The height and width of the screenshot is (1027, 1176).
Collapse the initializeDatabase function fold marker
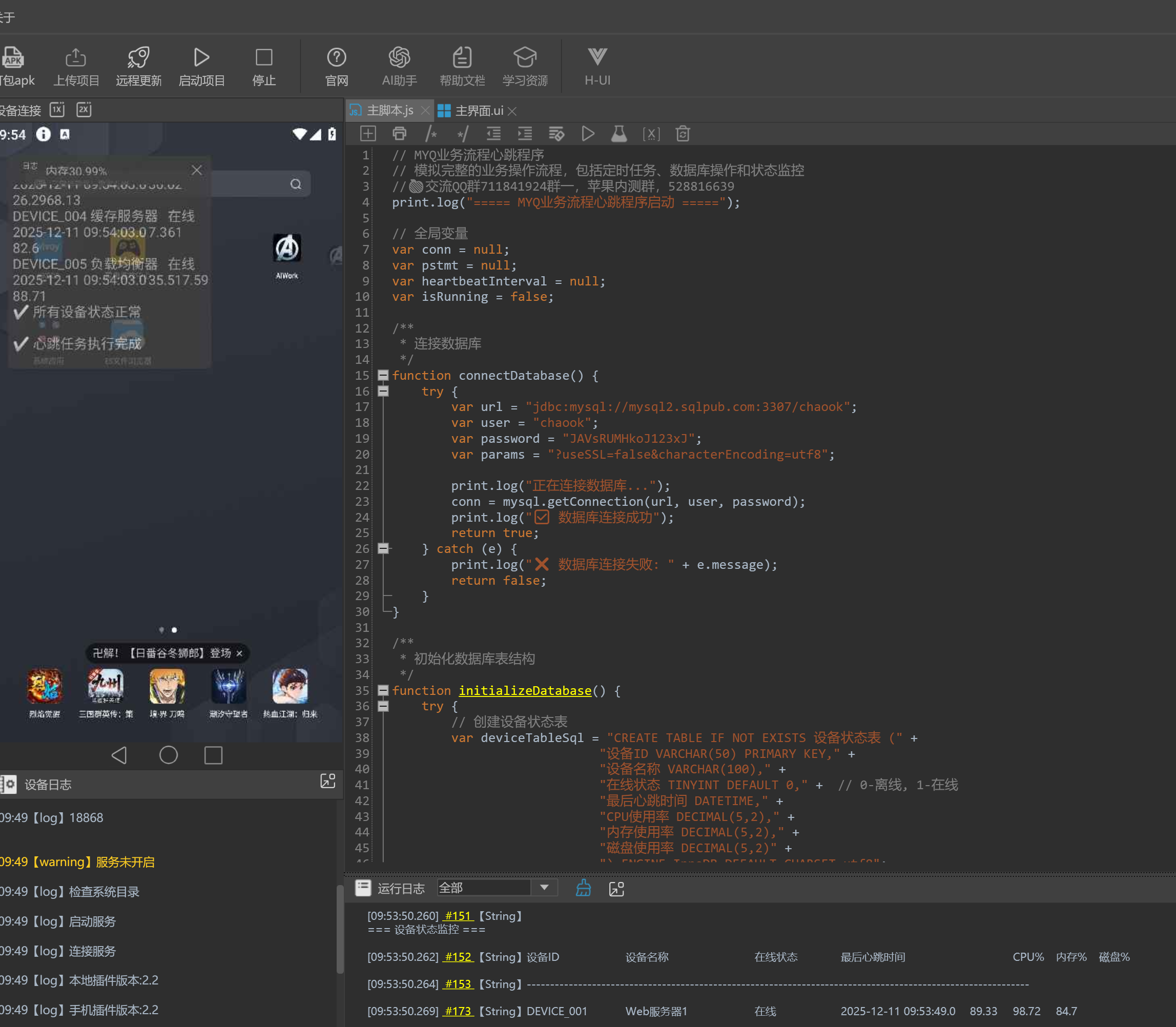click(383, 691)
